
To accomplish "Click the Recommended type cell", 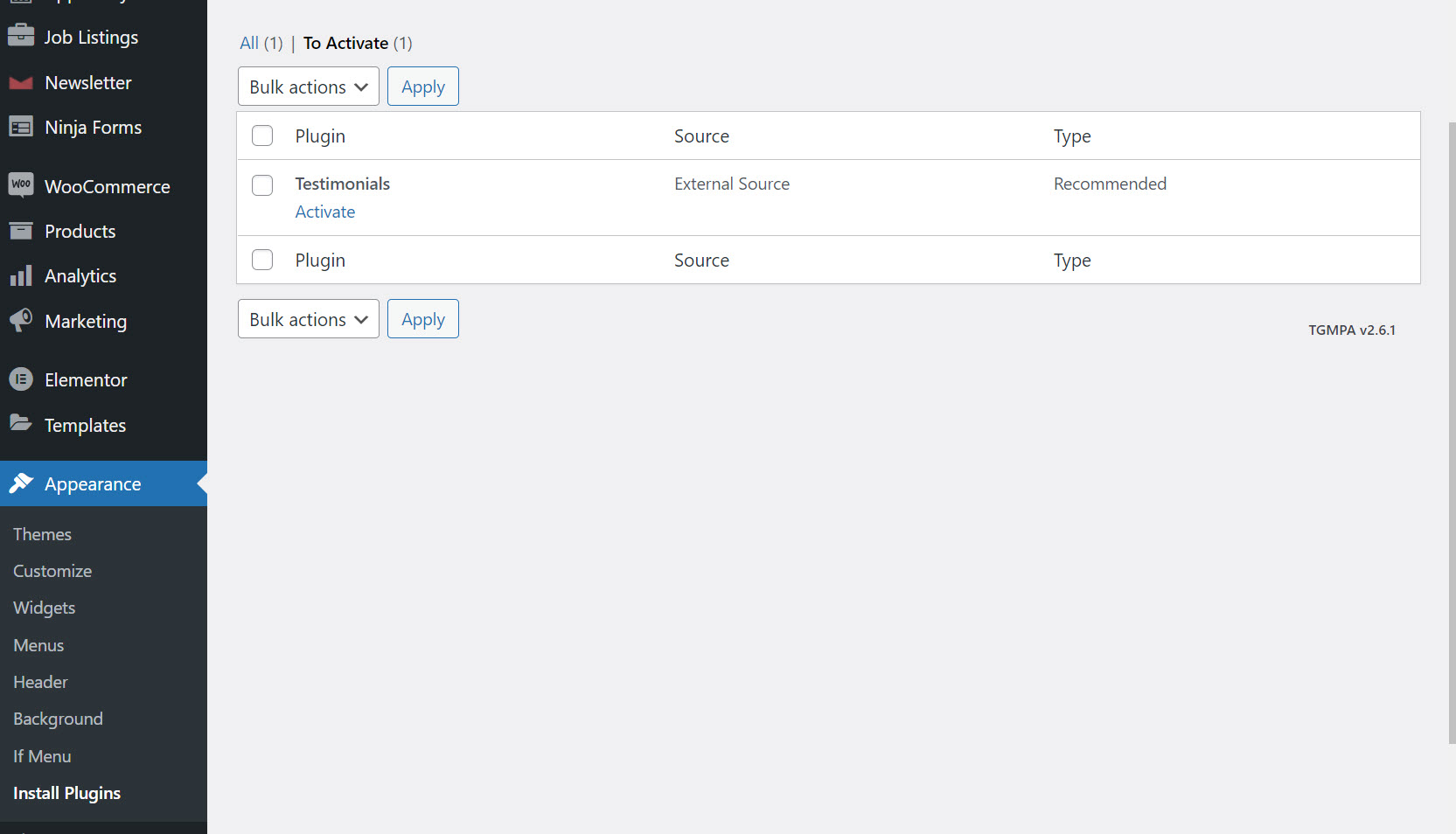I will click(1110, 184).
